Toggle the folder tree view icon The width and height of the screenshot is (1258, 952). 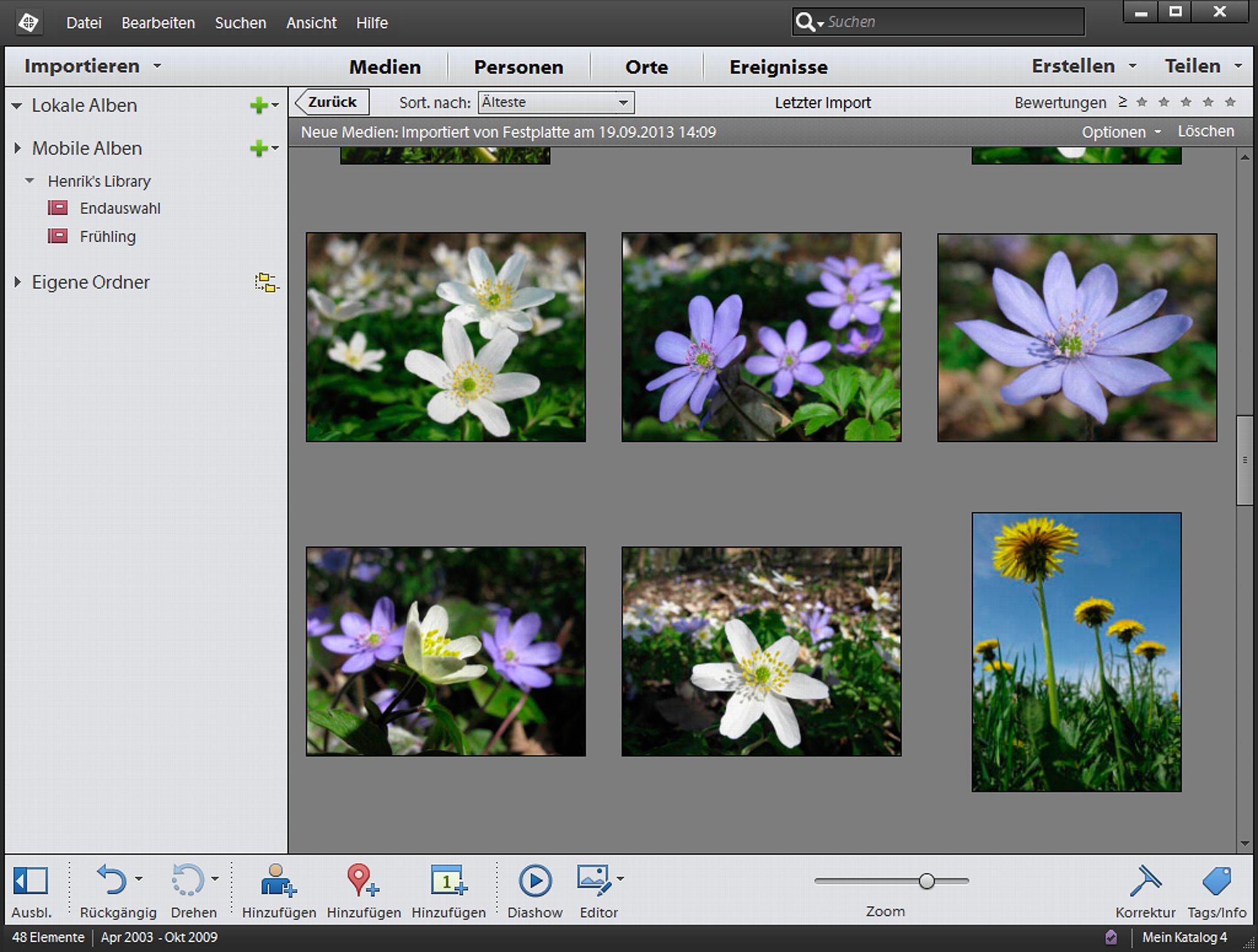(267, 282)
